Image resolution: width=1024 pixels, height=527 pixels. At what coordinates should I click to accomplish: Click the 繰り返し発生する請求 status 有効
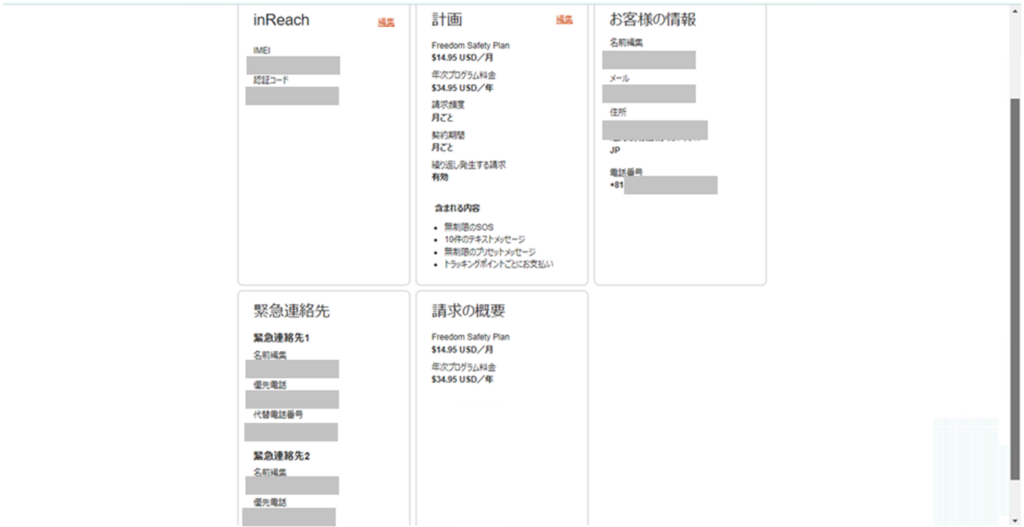[440, 177]
